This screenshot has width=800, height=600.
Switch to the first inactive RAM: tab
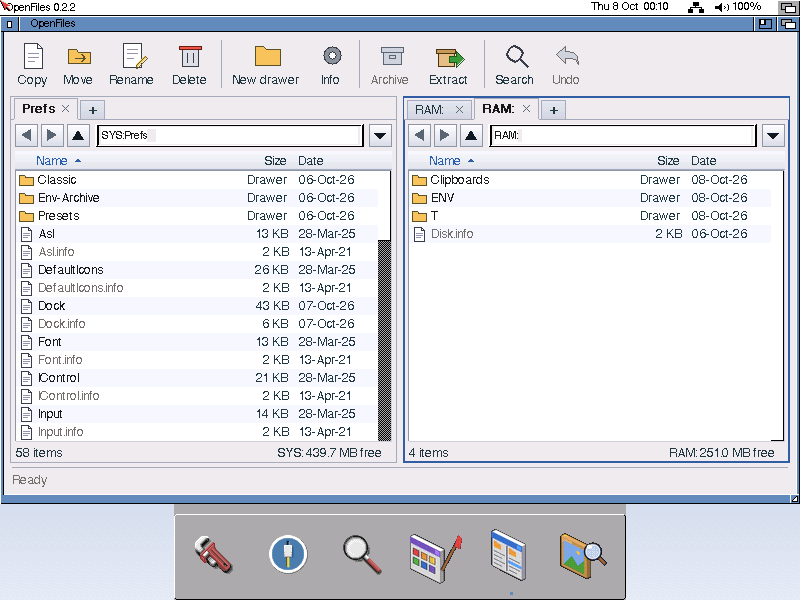(x=430, y=110)
